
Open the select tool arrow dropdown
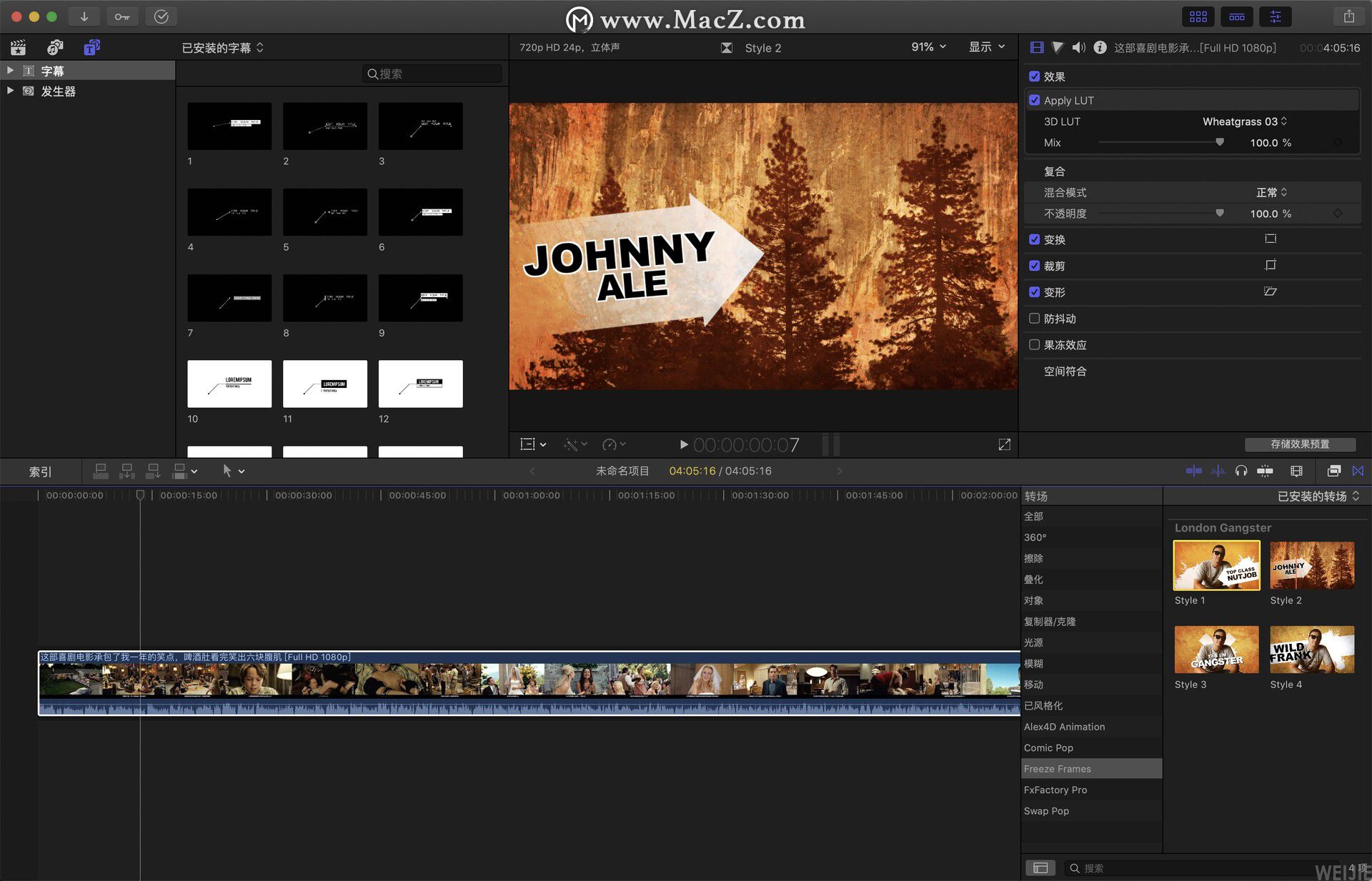233,471
